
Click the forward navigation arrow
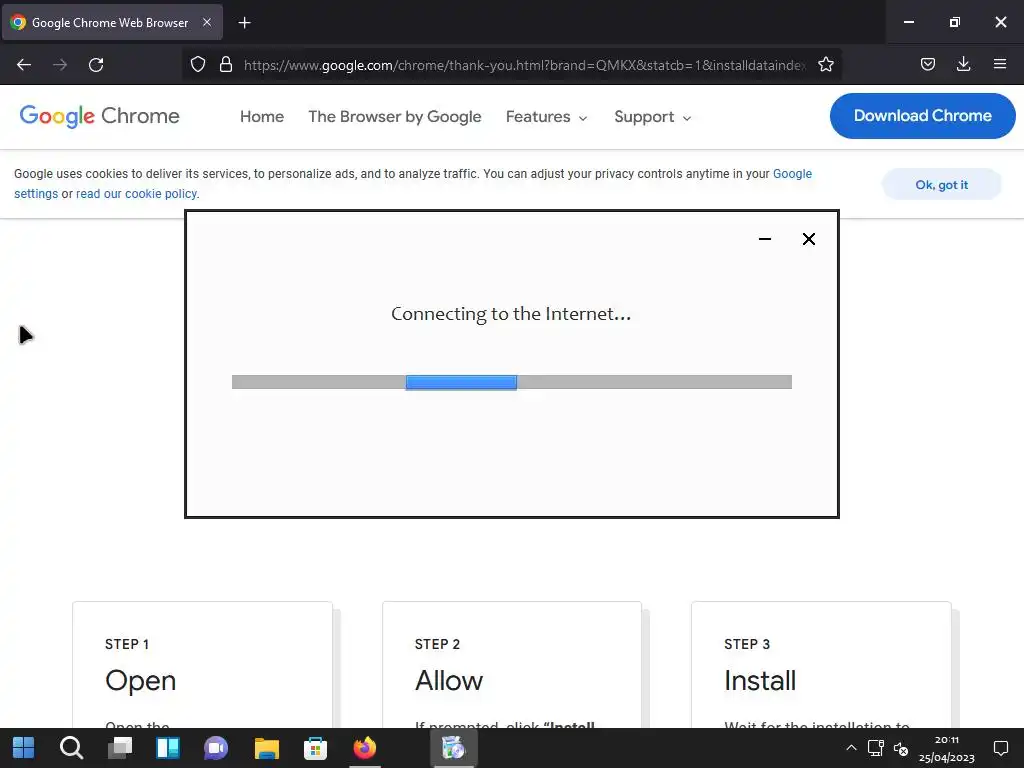click(60, 65)
